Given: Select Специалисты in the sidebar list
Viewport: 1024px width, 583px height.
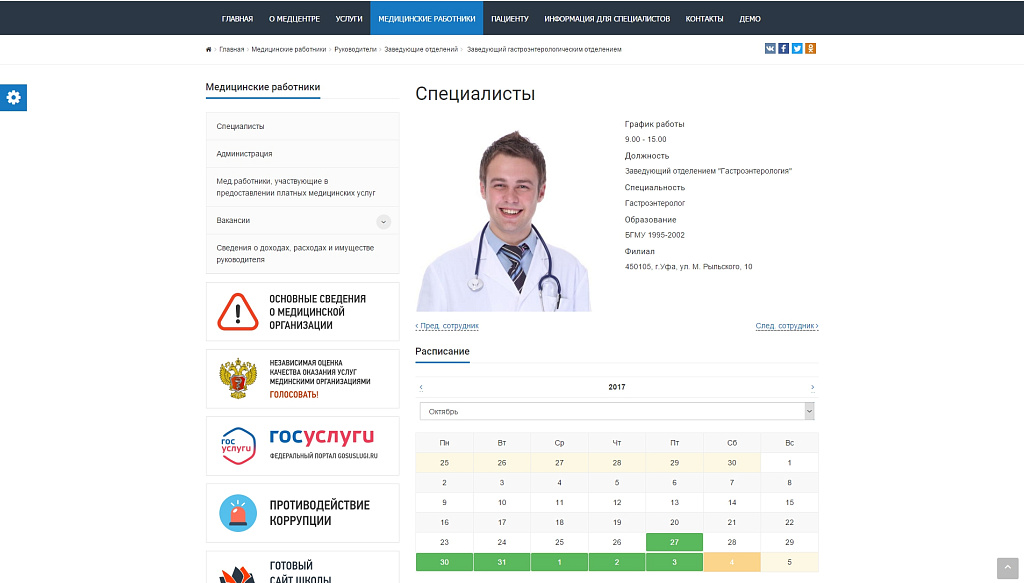Looking at the screenshot, I should [x=240, y=126].
